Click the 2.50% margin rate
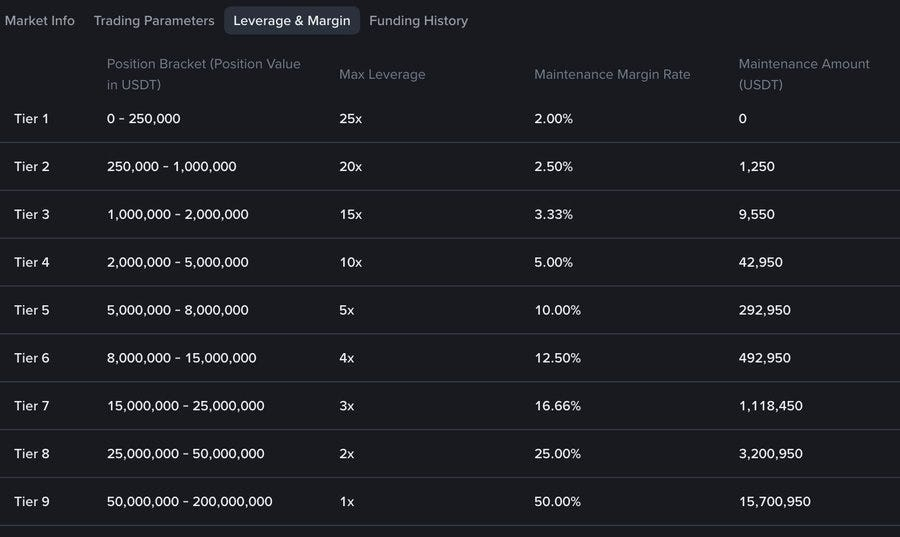 point(553,166)
